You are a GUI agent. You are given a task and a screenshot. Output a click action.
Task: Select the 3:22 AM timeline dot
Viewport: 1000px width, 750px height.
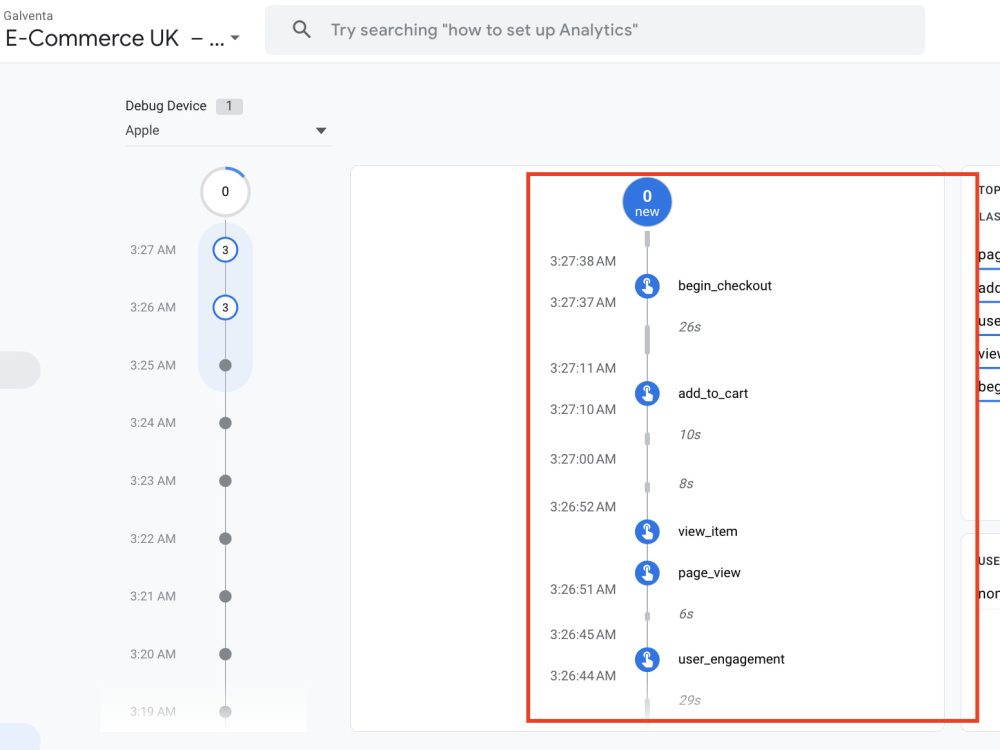tap(225, 539)
